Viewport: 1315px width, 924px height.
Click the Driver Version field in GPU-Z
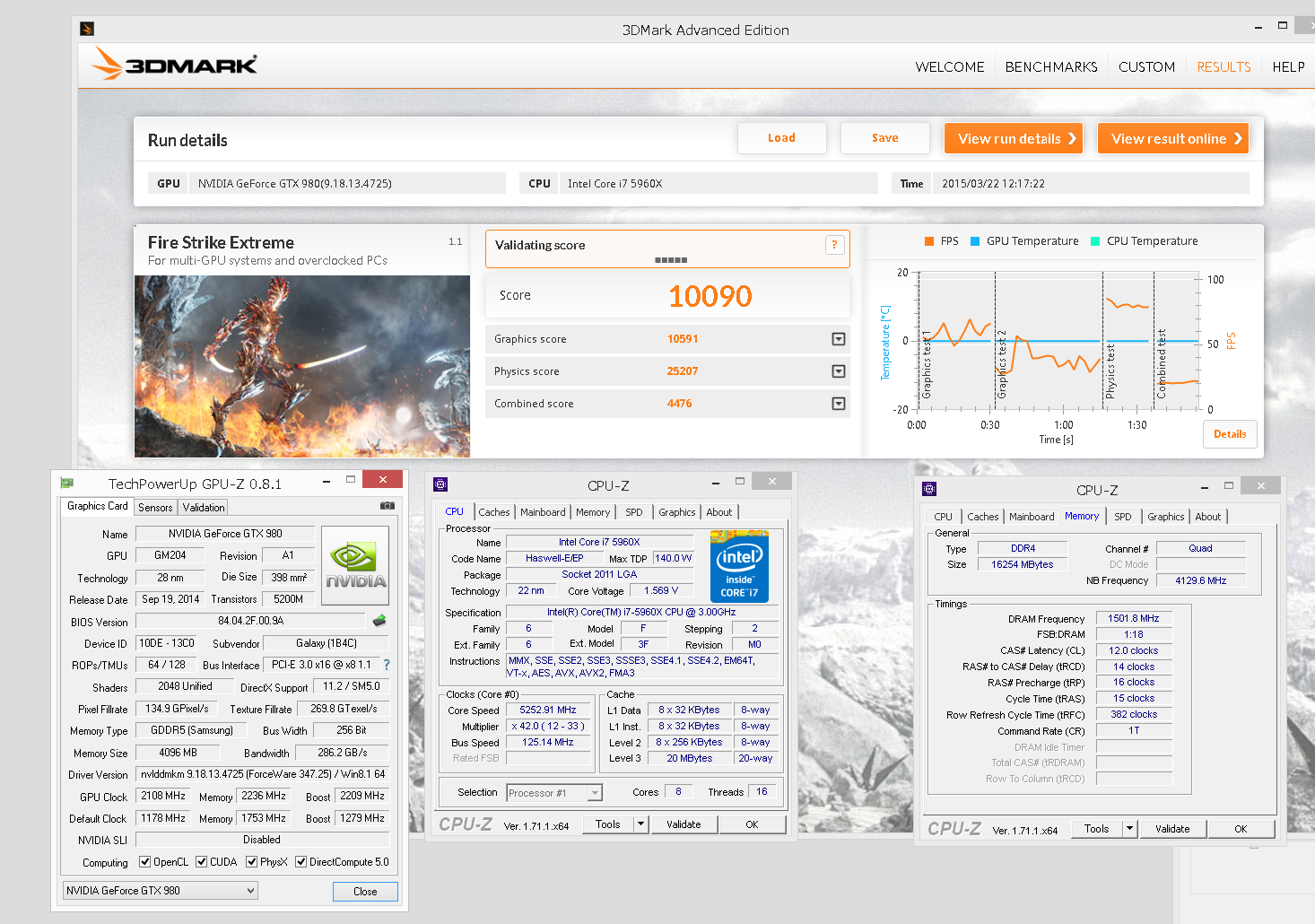click(263, 774)
